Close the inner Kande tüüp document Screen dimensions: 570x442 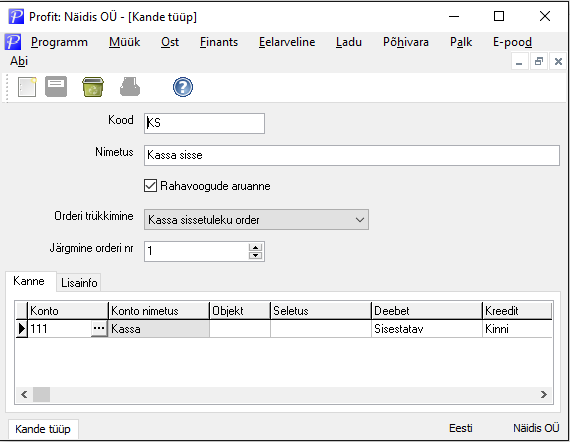click(558, 62)
